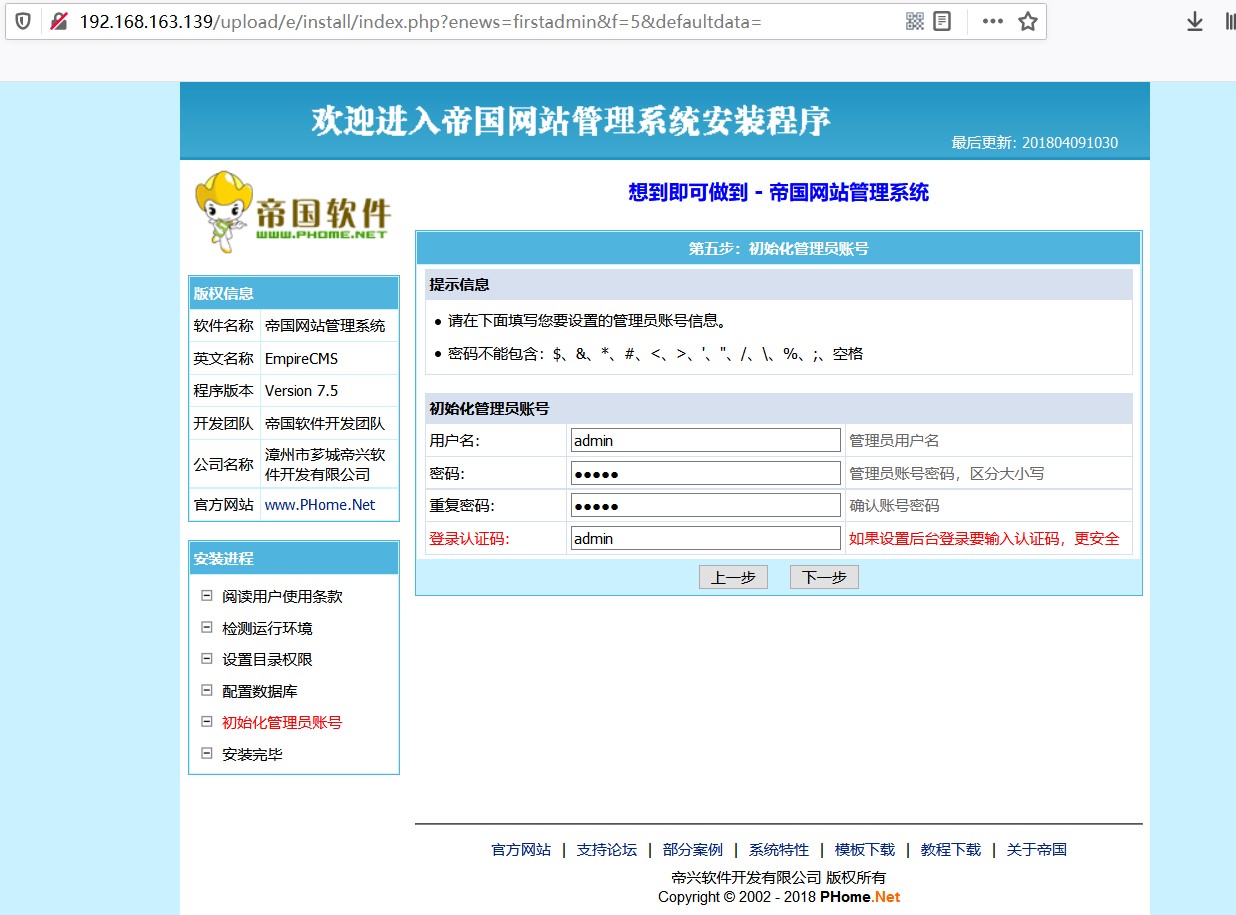Screen dimensions: 1236x915
Task: Open the 模板下载 footer link
Action: click(x=865, y=849)
